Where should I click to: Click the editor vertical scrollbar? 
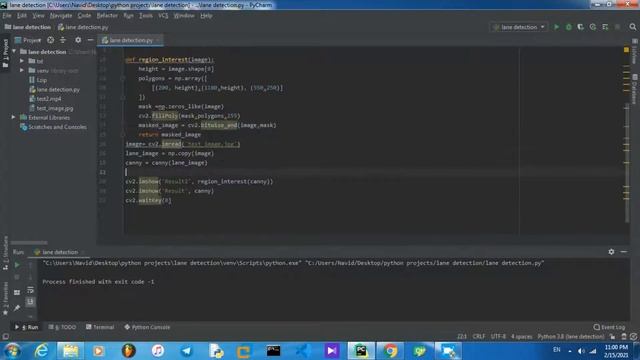point(627,164)
